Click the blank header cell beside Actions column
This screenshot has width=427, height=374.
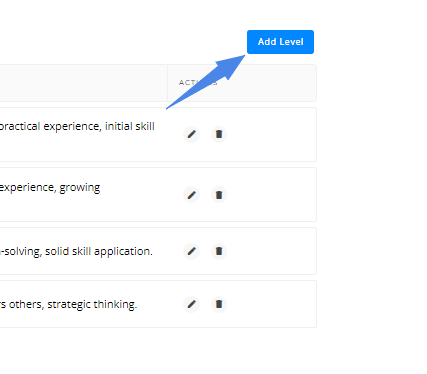[83, 83]
